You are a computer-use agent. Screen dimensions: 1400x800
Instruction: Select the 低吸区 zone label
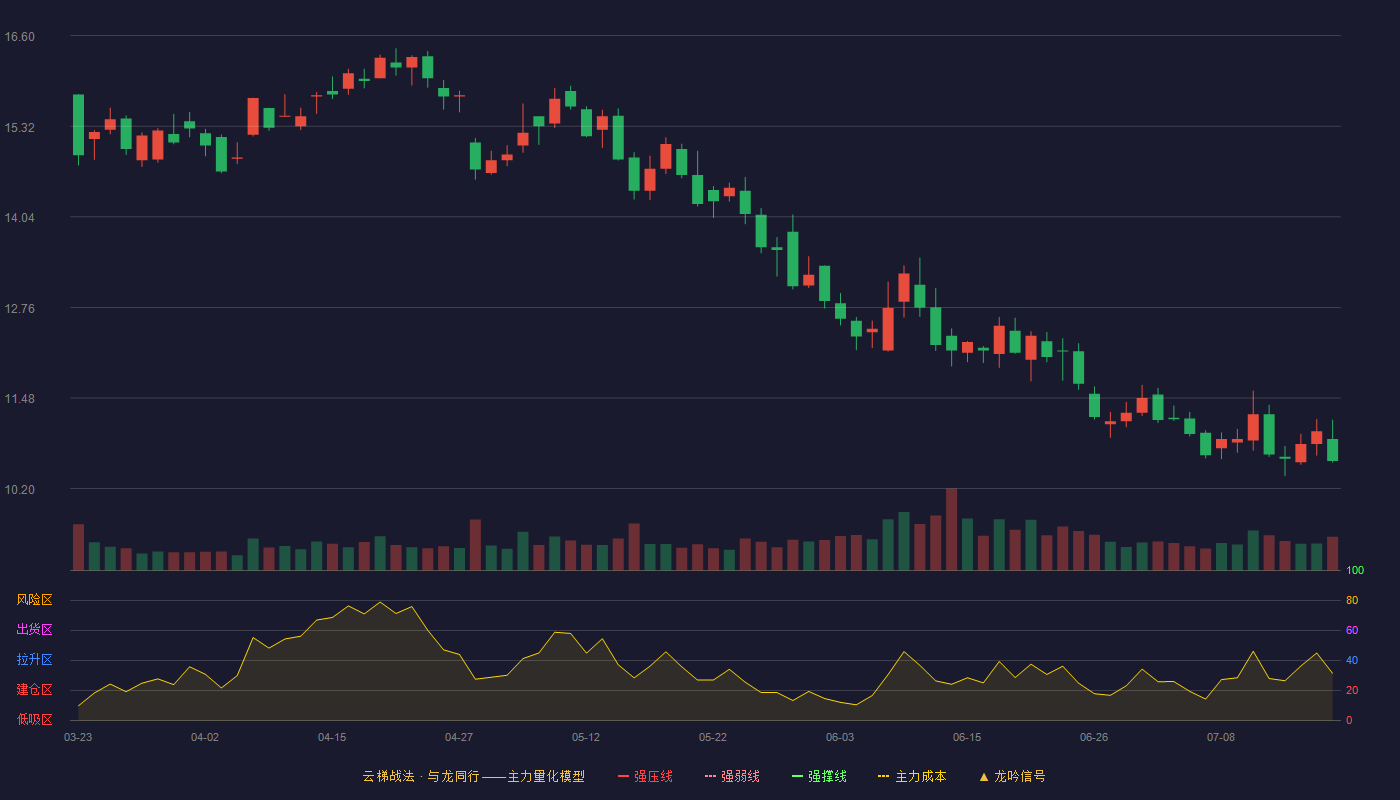(x=34, y=719)
